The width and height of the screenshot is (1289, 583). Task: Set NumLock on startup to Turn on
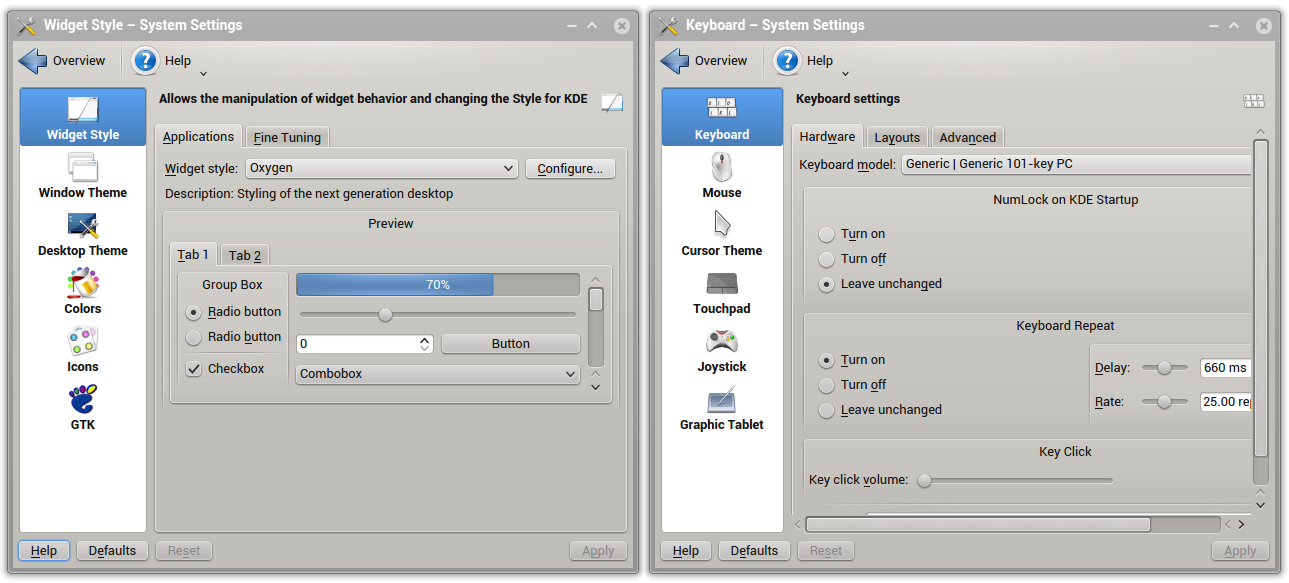(851, 234)
